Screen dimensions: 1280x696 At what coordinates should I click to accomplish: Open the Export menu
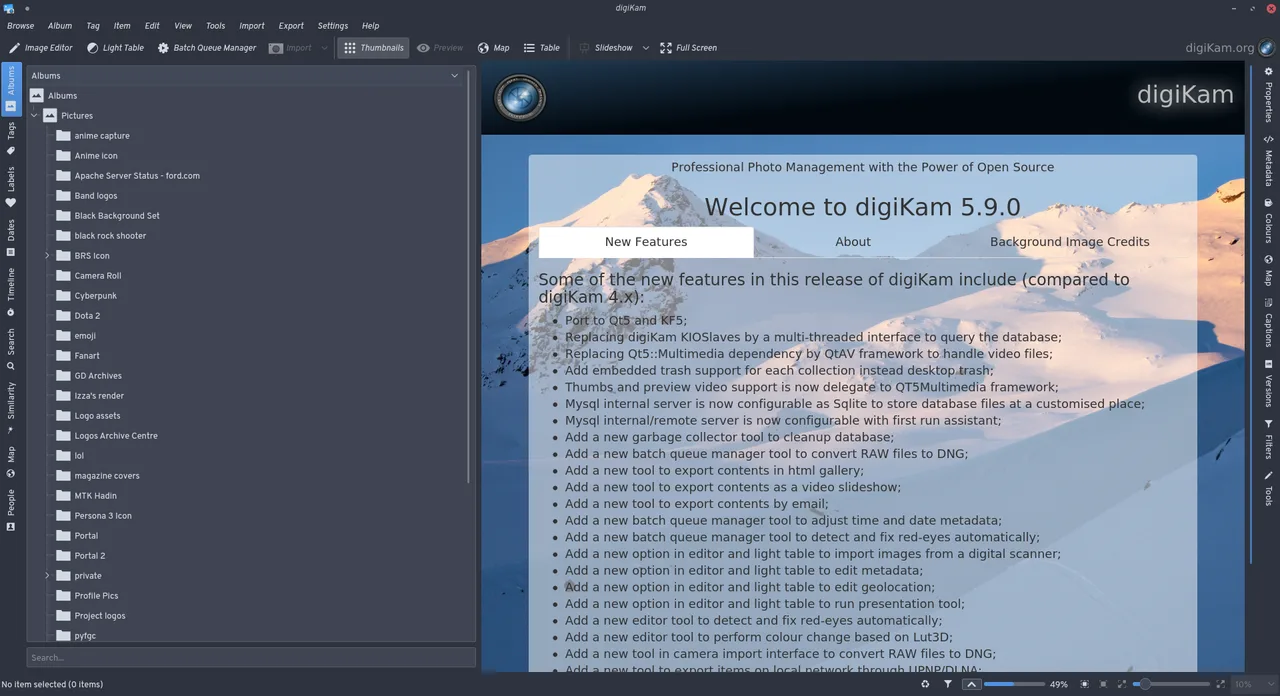click(x=291, y=26)
